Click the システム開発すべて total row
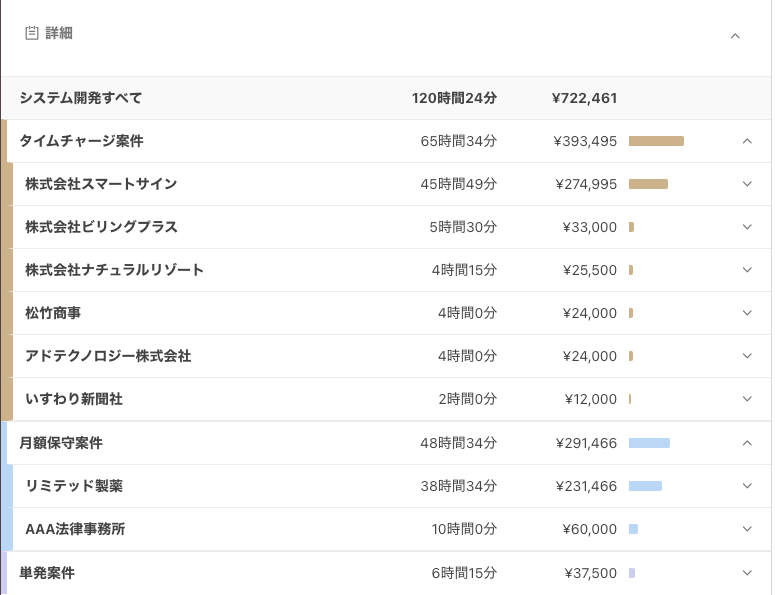 81,98
